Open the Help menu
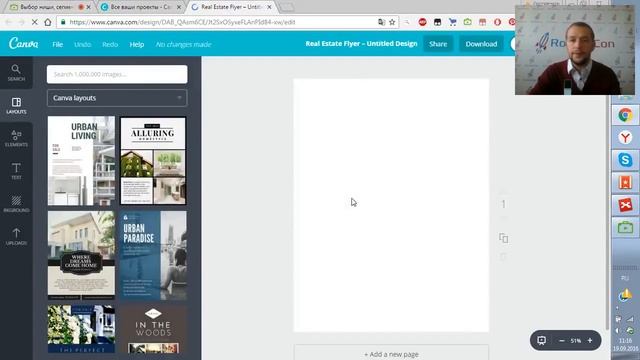Screen dimensions: 640x360 tap(137, 44)
